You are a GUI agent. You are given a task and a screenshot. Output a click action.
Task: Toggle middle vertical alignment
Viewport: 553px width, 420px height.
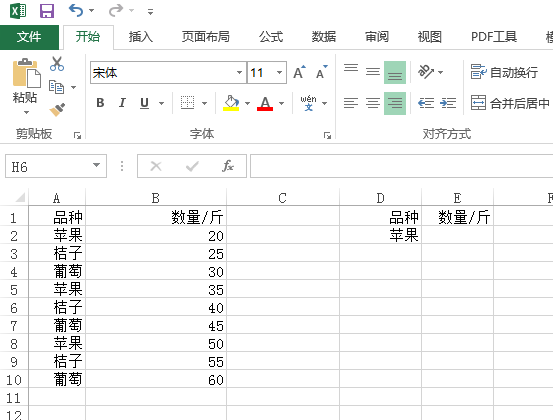(x=373, y=72)
